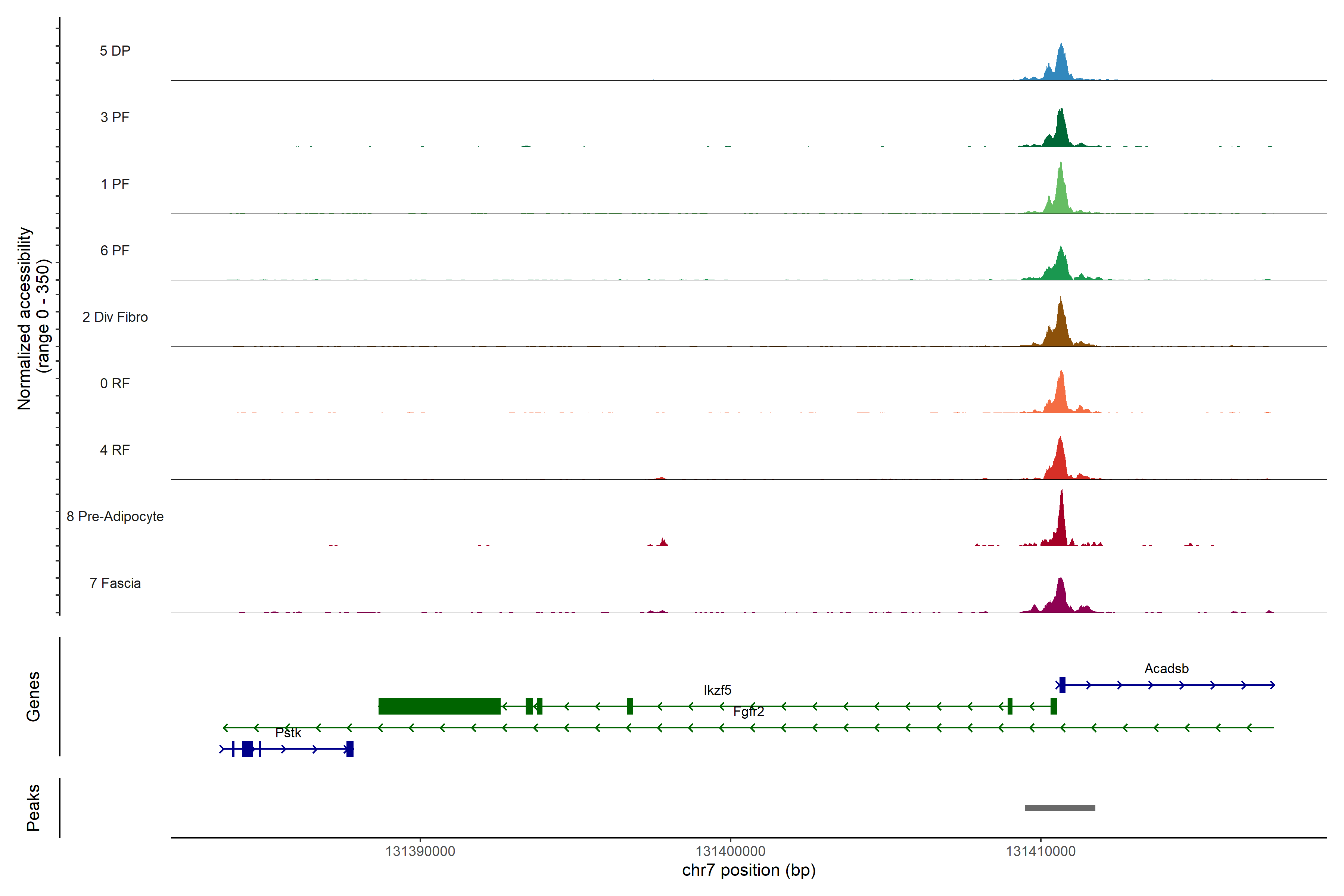Click the 7 Fascia track label

115,584
